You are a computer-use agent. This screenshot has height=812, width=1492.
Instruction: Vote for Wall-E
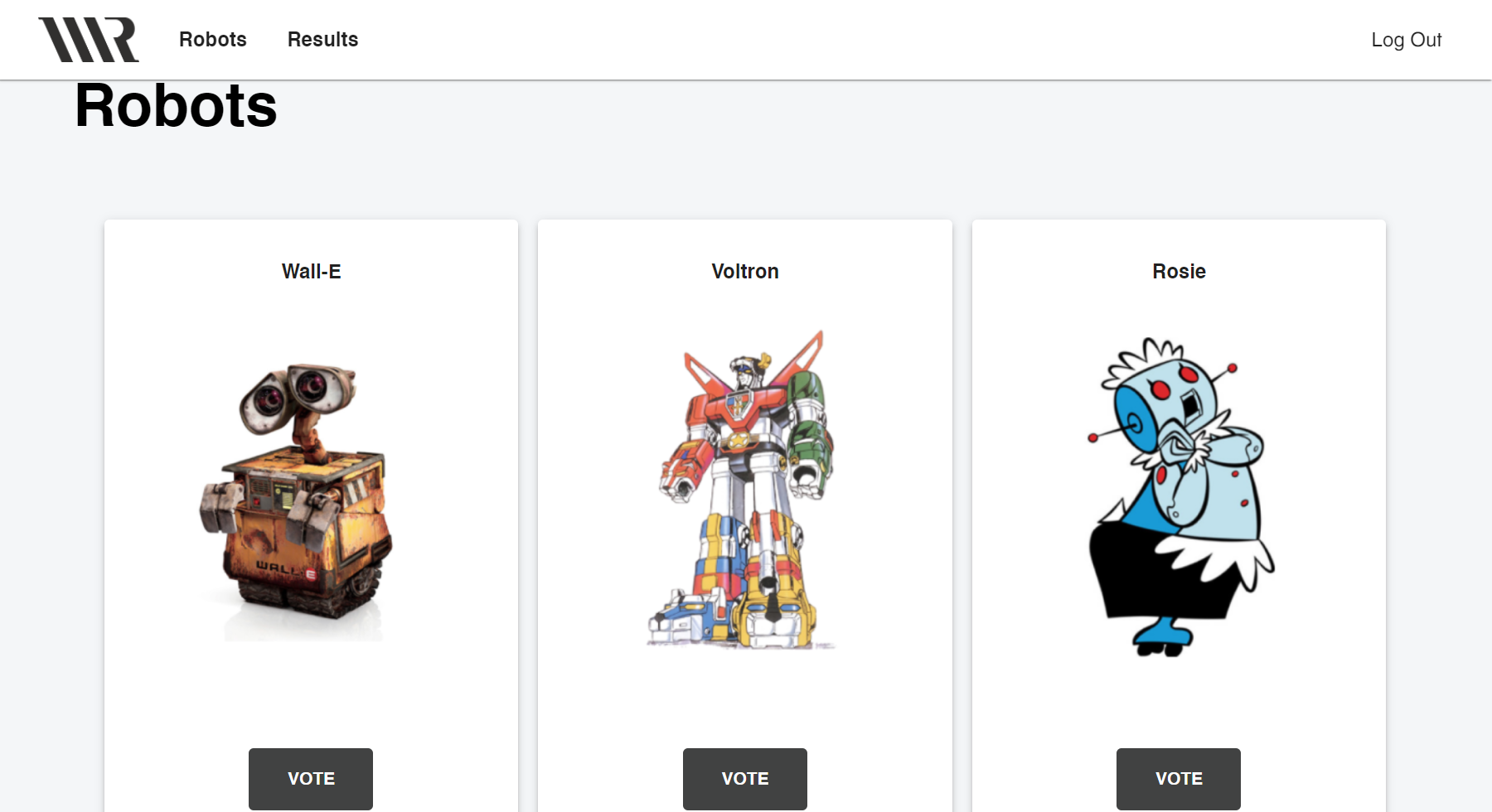click(311, 778)
